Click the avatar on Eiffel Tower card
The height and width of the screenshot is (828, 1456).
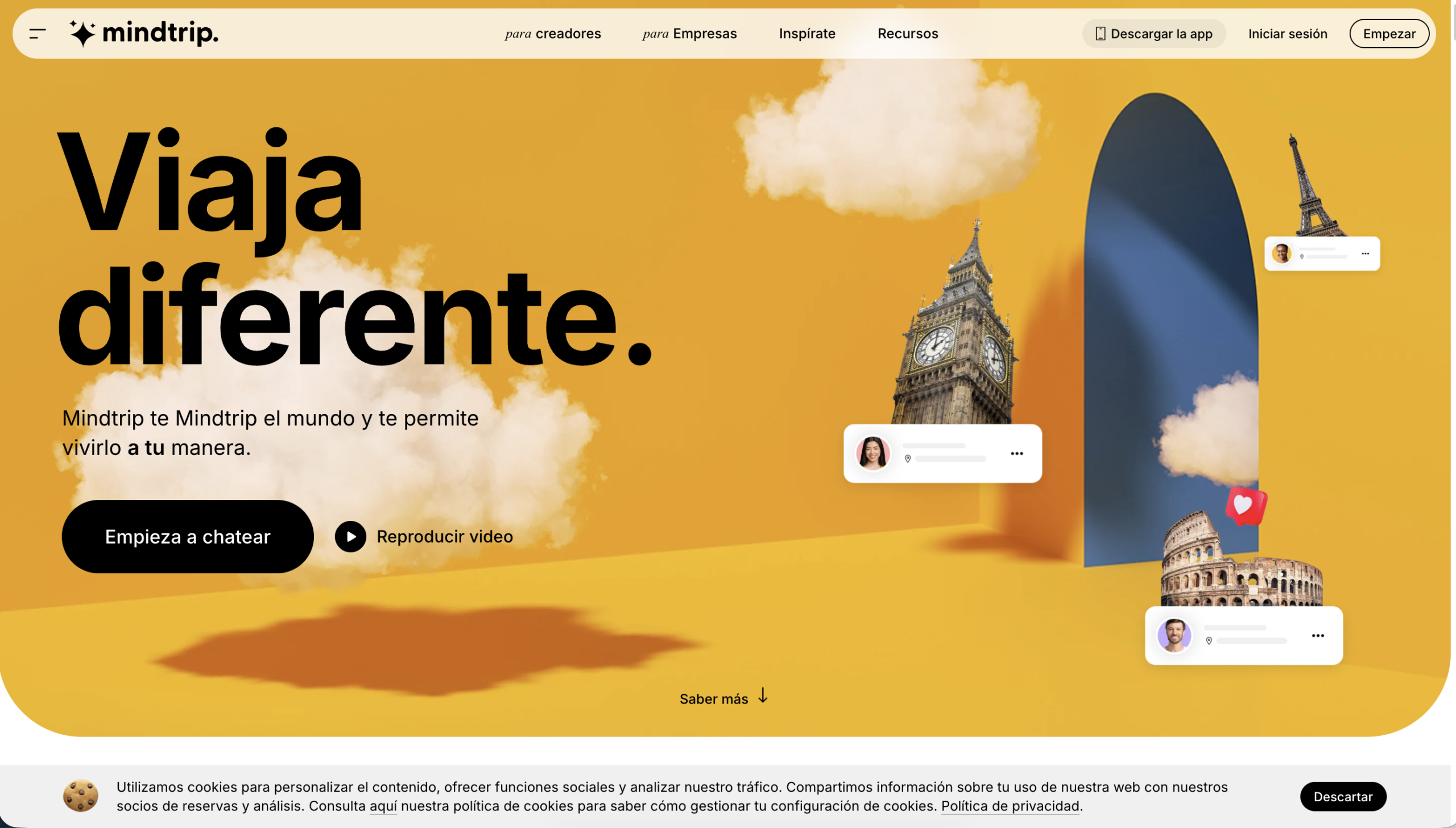[1281, 254]
